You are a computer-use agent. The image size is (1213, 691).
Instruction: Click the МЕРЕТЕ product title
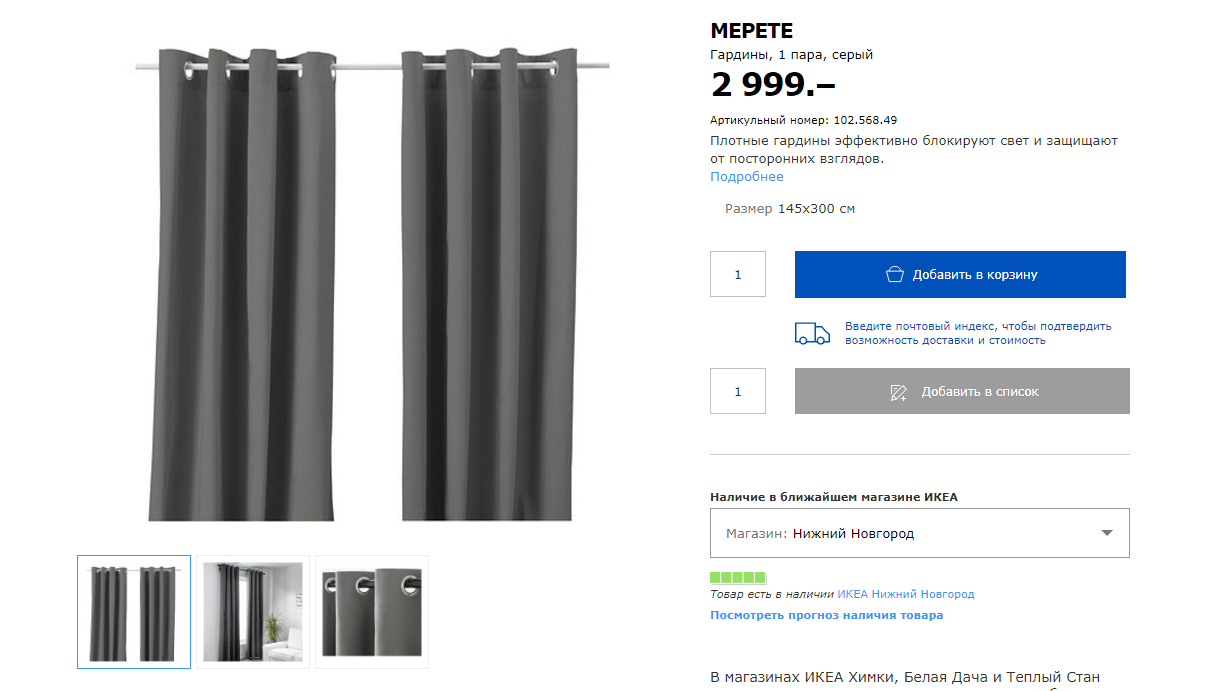(751, 32)
